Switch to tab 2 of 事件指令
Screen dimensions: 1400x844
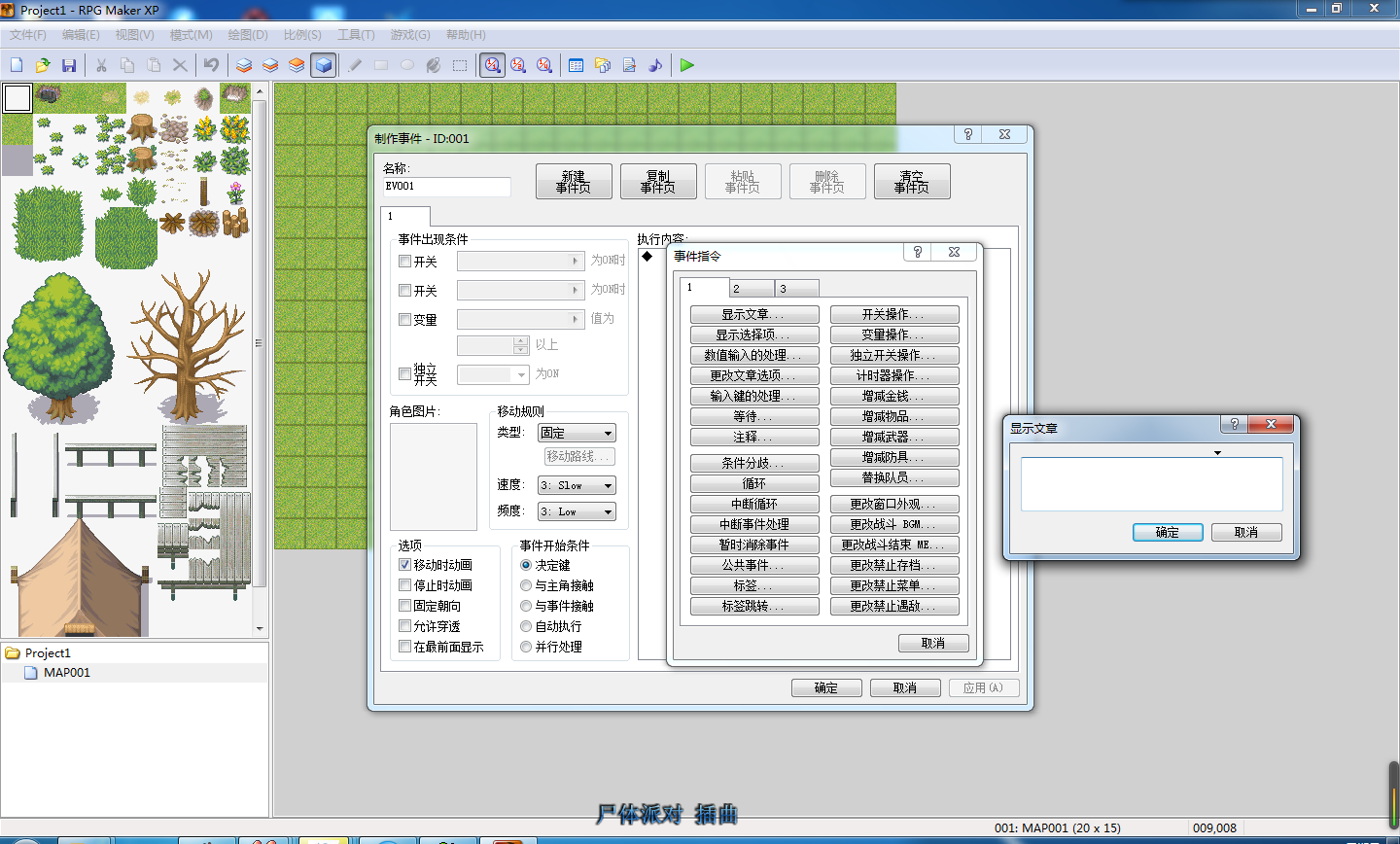(752, 289)
